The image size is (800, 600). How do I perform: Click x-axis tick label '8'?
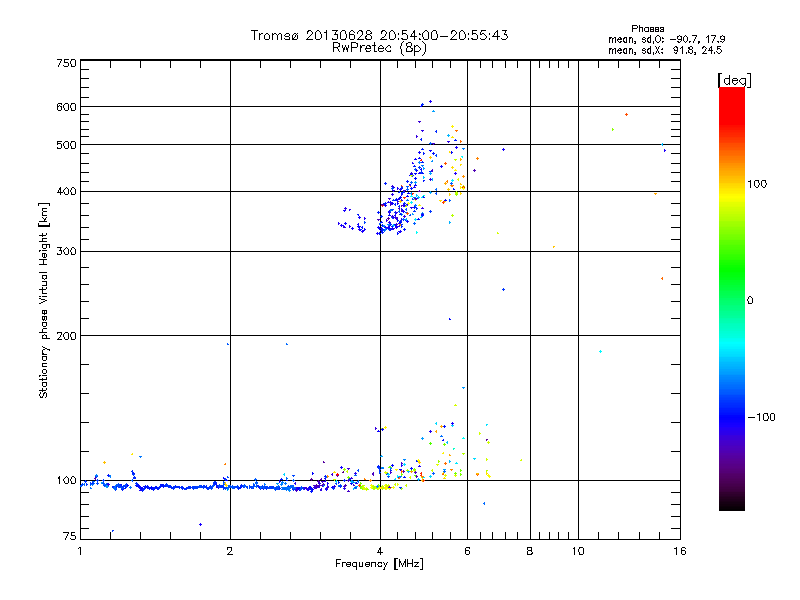[x=530, y=551]
